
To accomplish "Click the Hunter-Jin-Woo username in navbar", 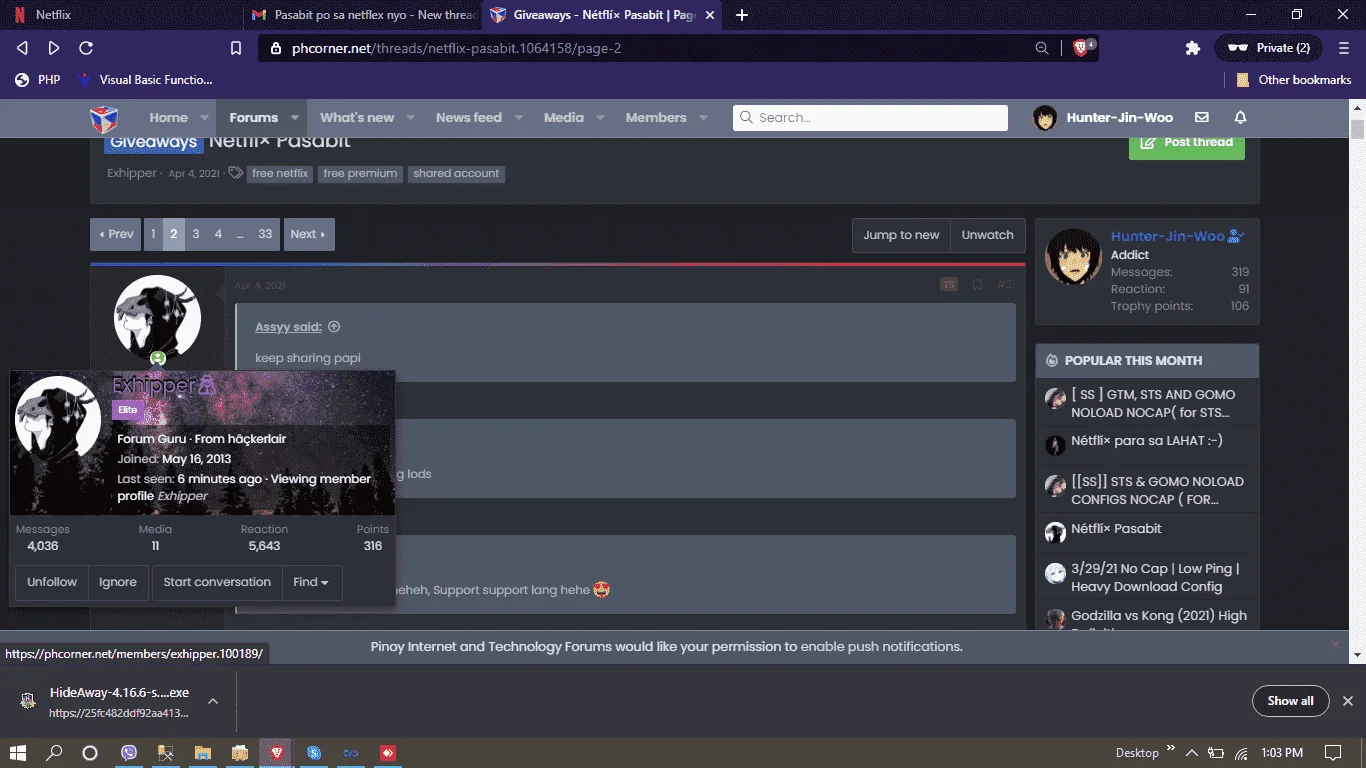I will pos(1119,118).
